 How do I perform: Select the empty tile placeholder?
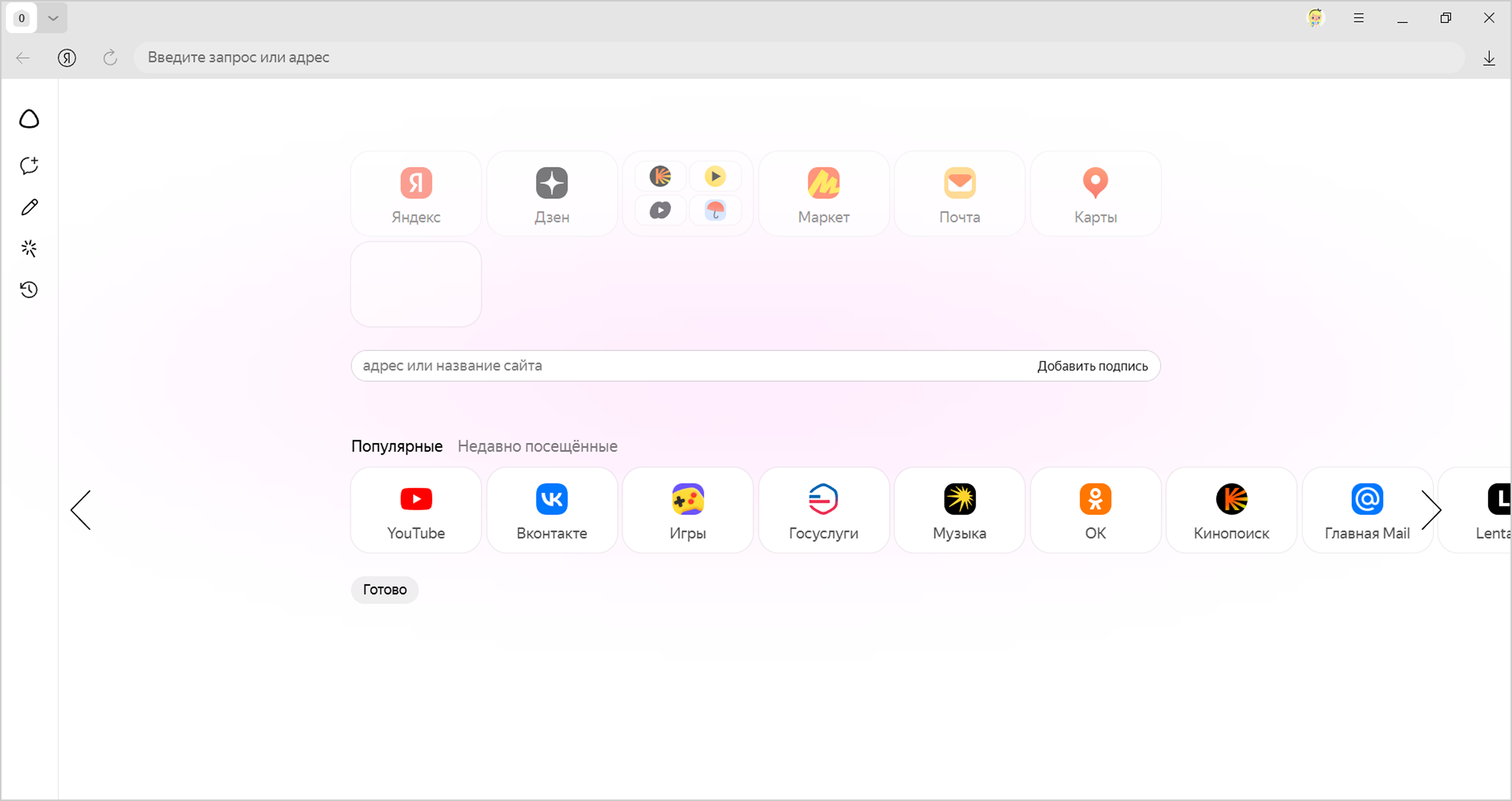click(x=416, y=284)
